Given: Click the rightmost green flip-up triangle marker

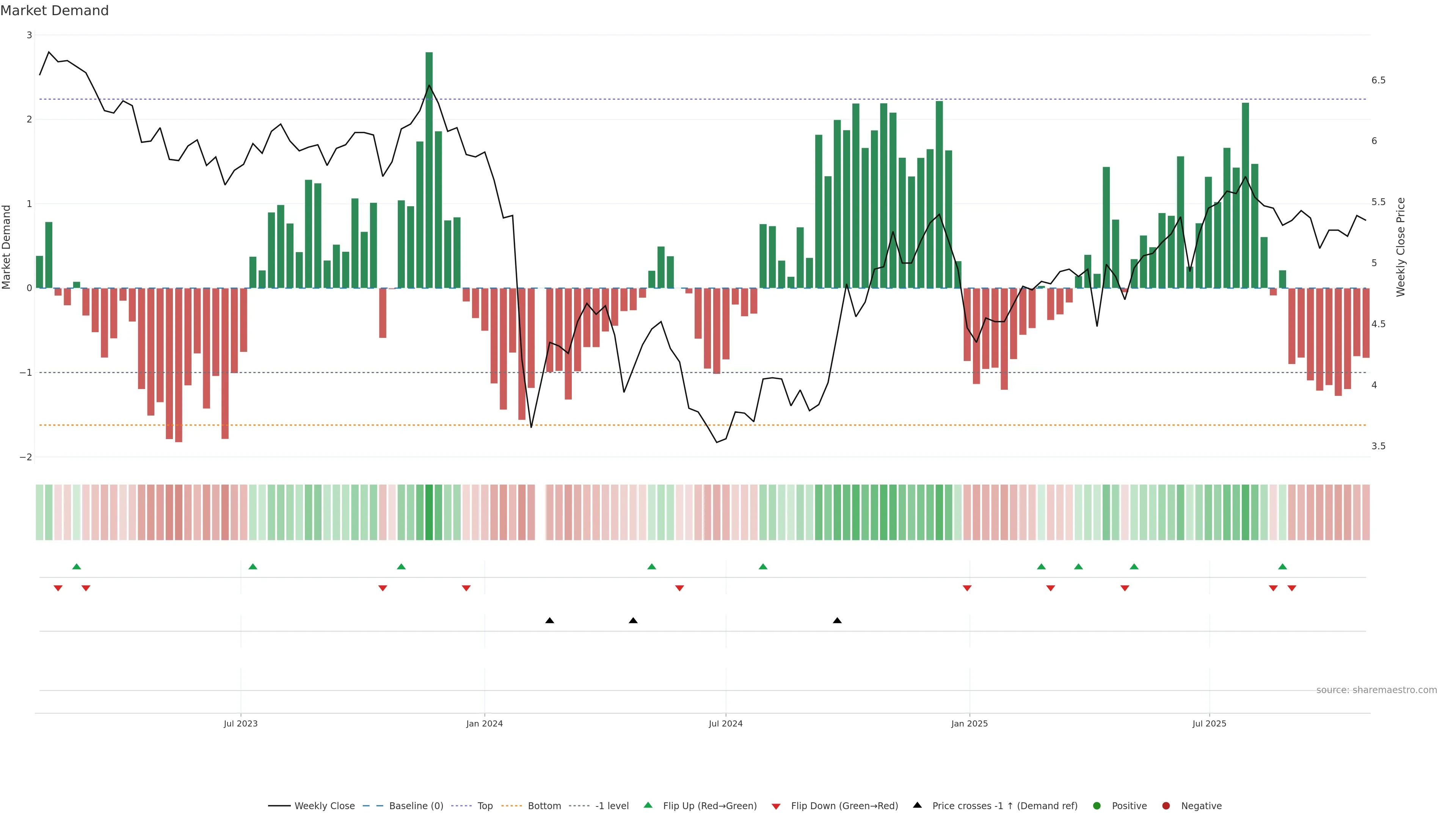Looking at the screenshot, I should pyautogui.click(x=1282, y=566).
